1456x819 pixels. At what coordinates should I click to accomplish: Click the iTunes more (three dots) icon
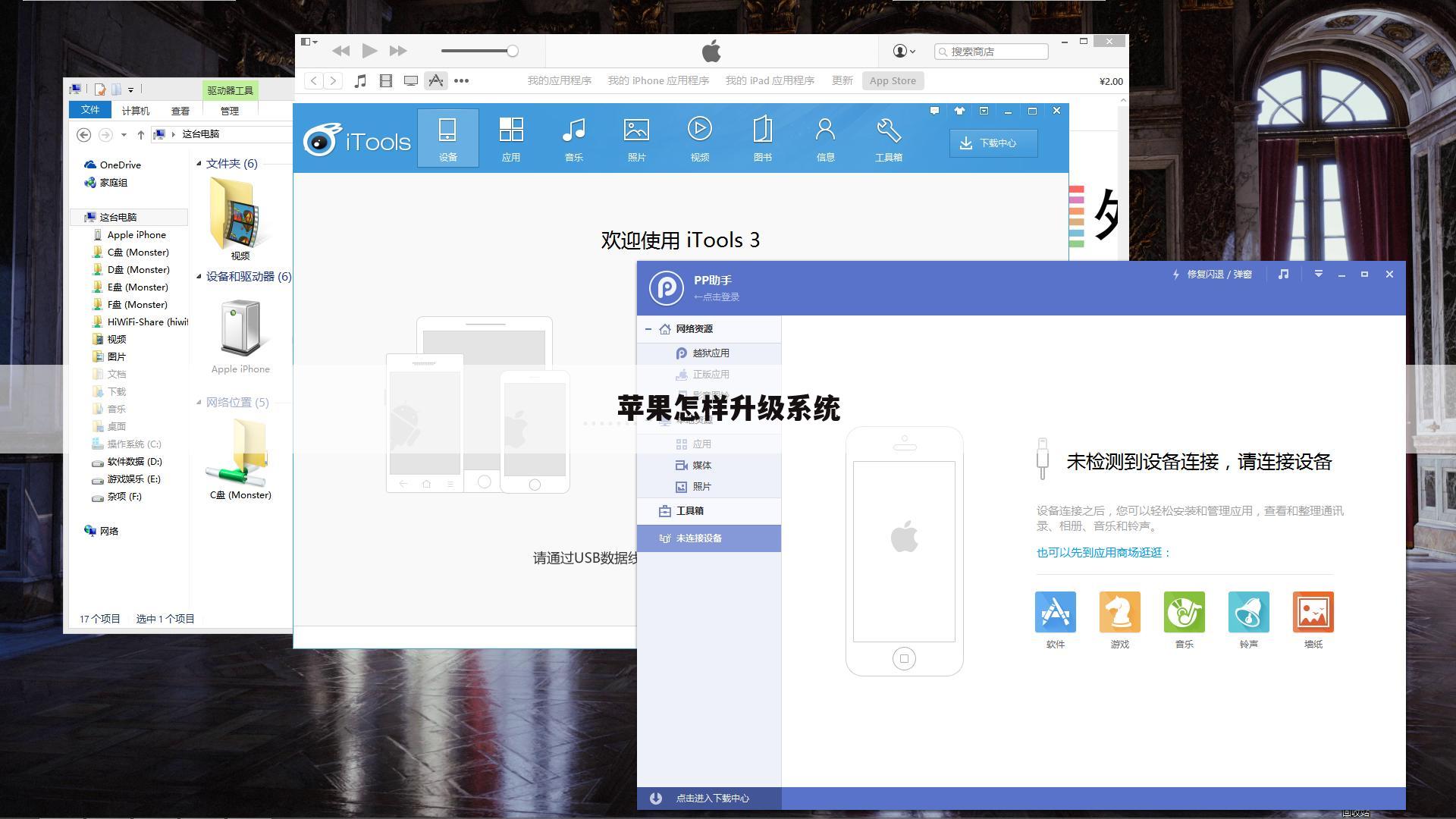coord(461,80)
